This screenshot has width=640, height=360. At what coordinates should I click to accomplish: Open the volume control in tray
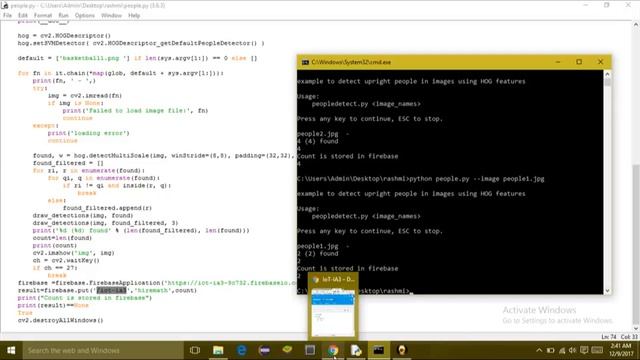pos(573,350)
